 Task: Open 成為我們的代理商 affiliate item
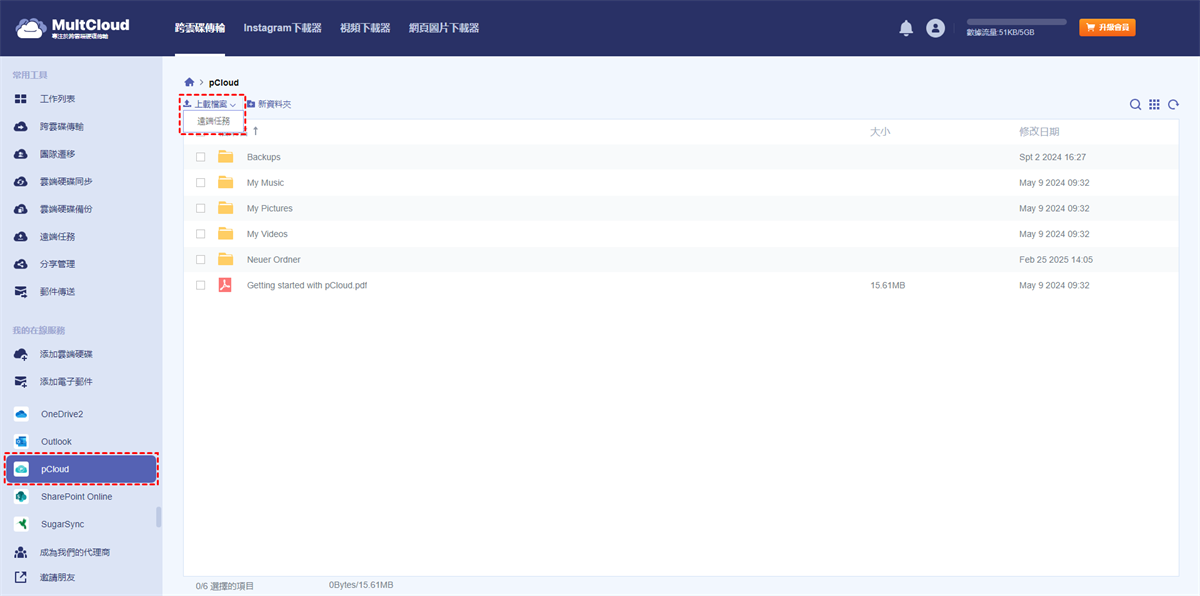75,552
